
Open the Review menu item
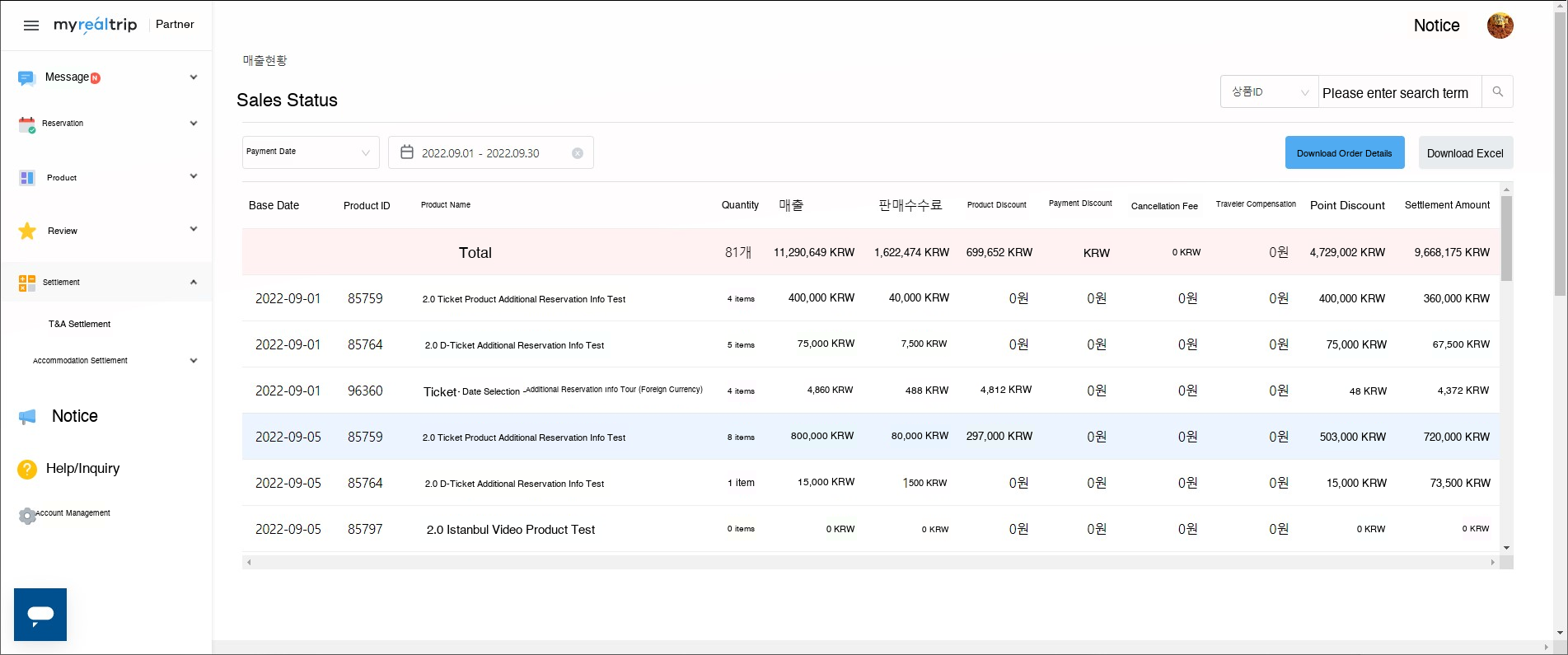point(63,231)
